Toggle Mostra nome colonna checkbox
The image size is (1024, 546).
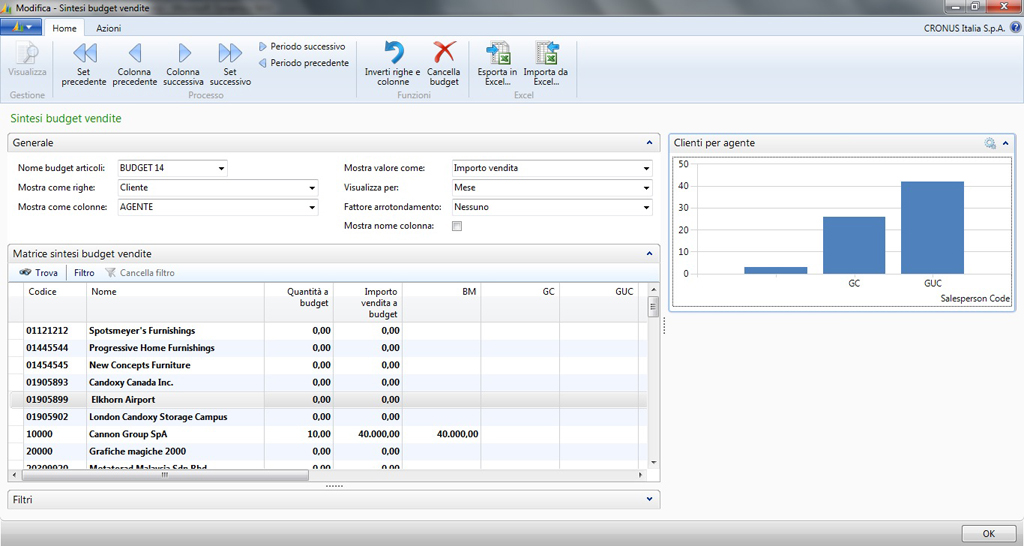(457, 227)
